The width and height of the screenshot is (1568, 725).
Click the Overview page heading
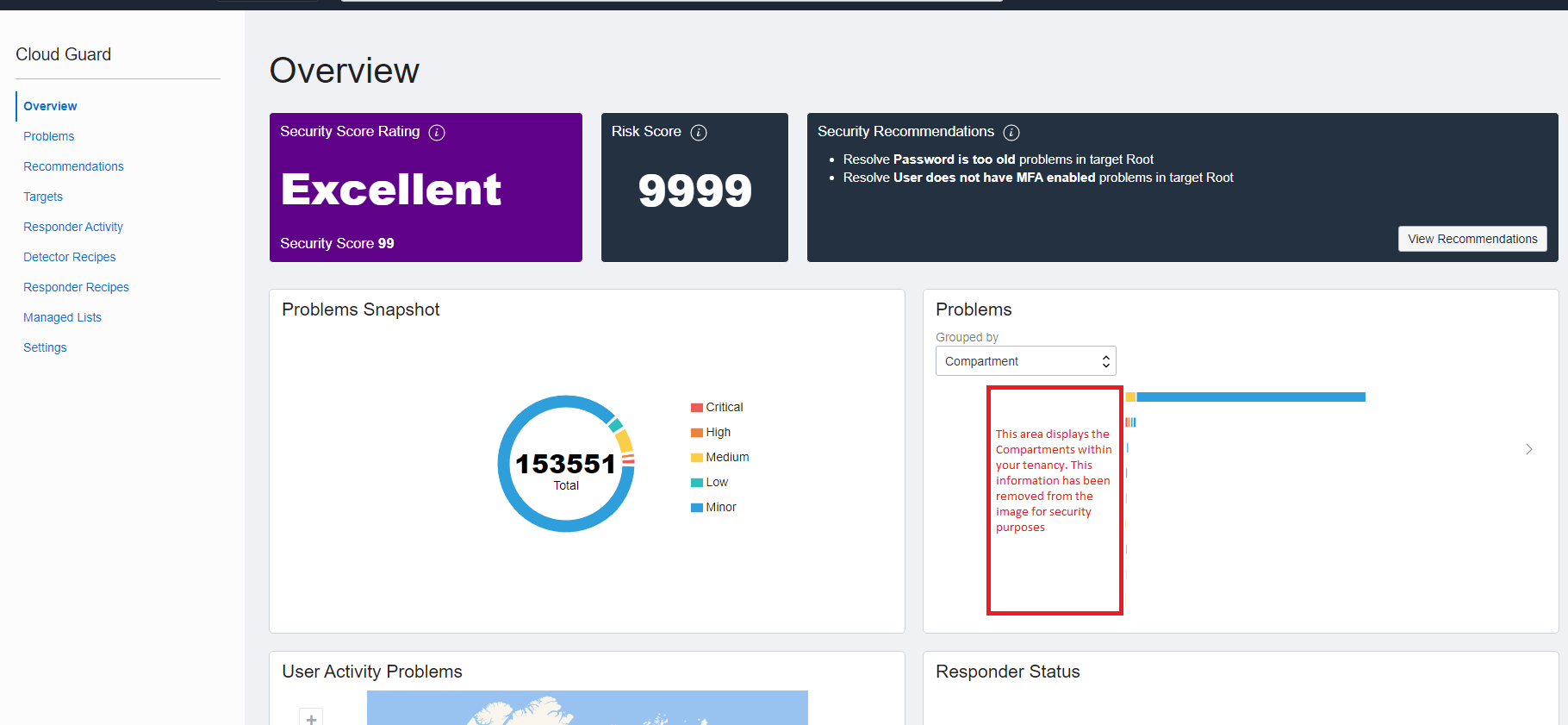[345, 71]
